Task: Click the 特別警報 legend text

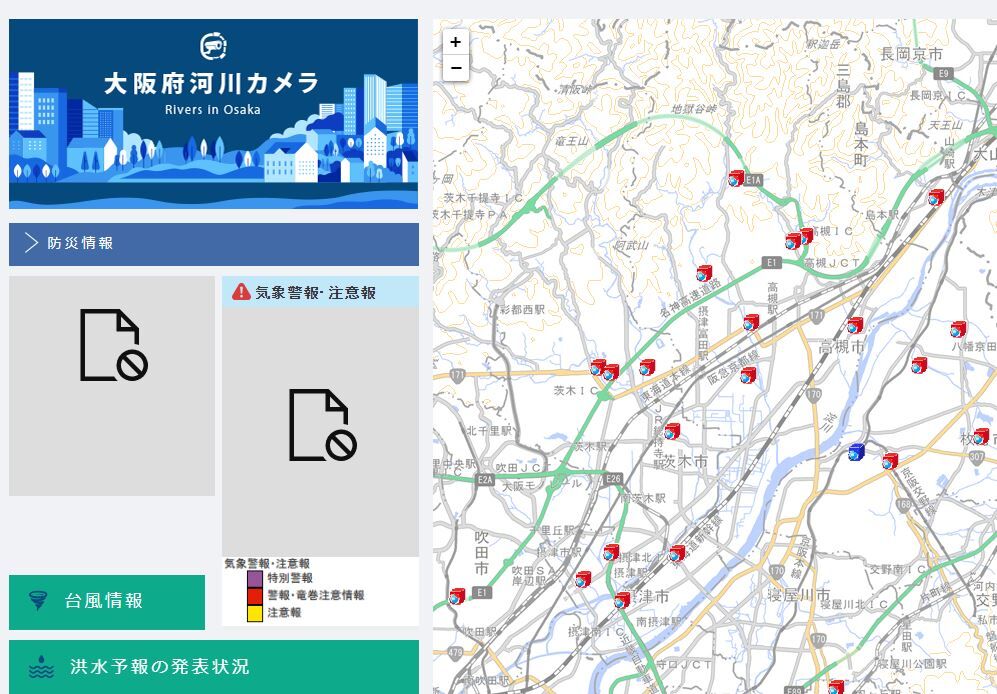Action: click(x=290, y=578)
